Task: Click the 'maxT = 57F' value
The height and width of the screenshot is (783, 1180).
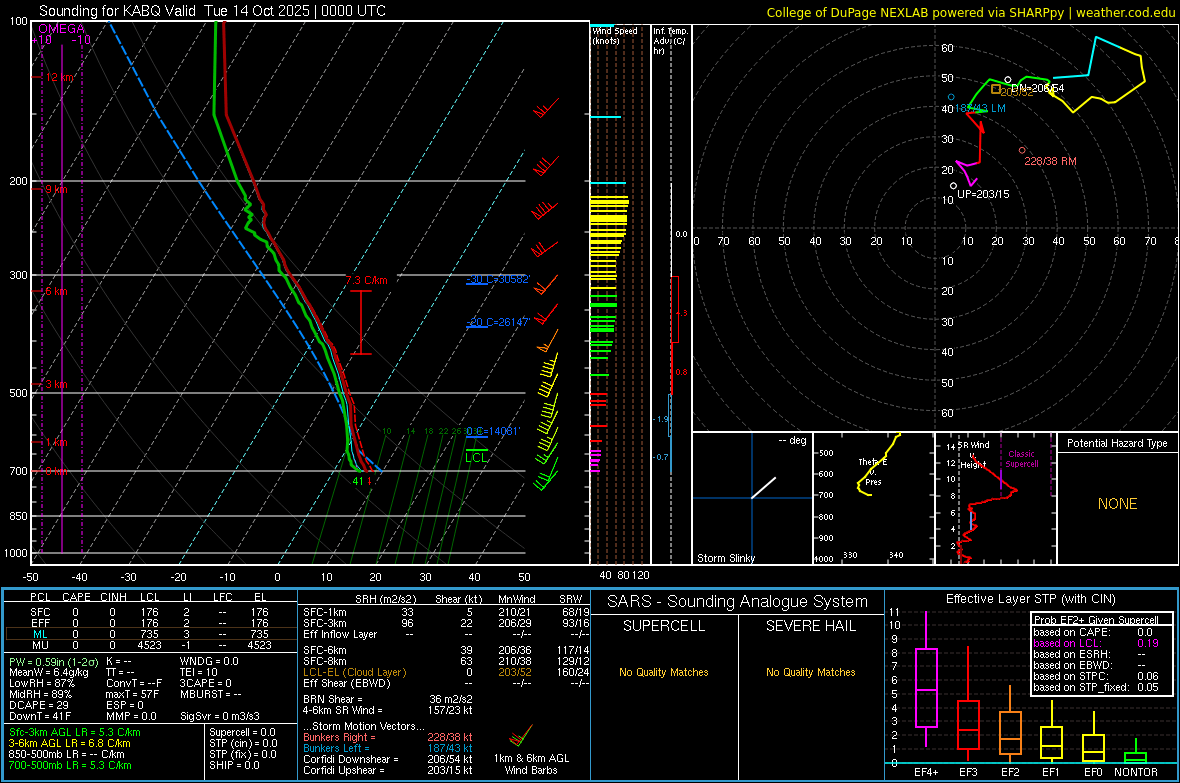Action: pos(132,694)
